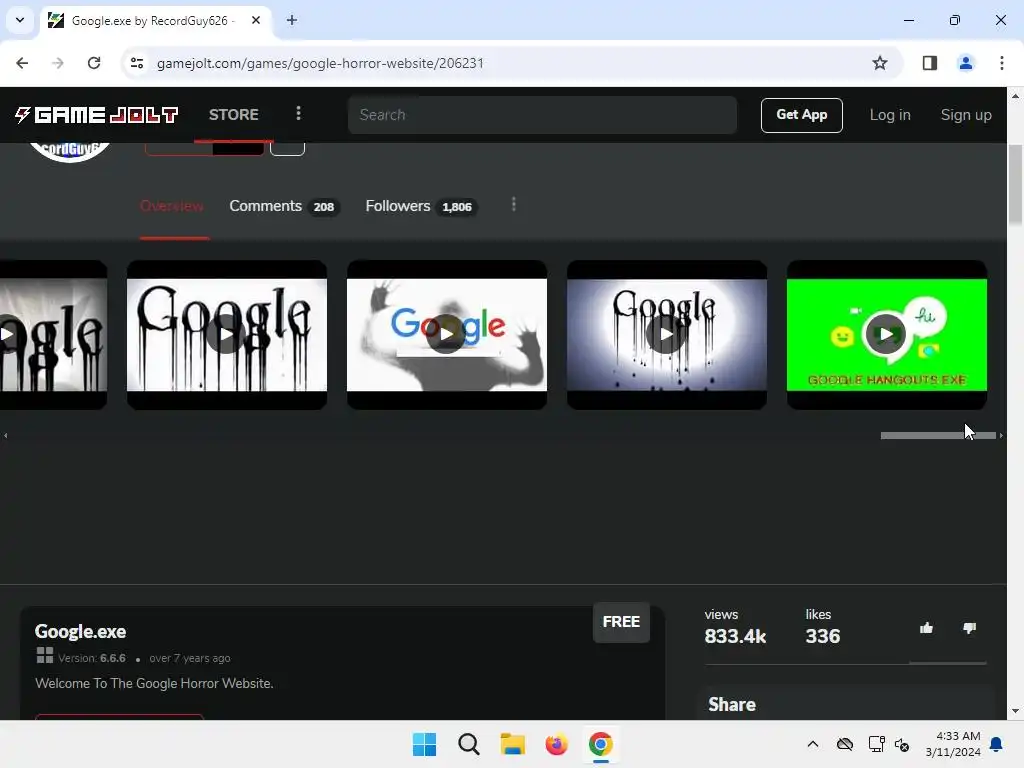Launch Firefox from taskbar
The image size is (1024, 768).
click(556, 744)
